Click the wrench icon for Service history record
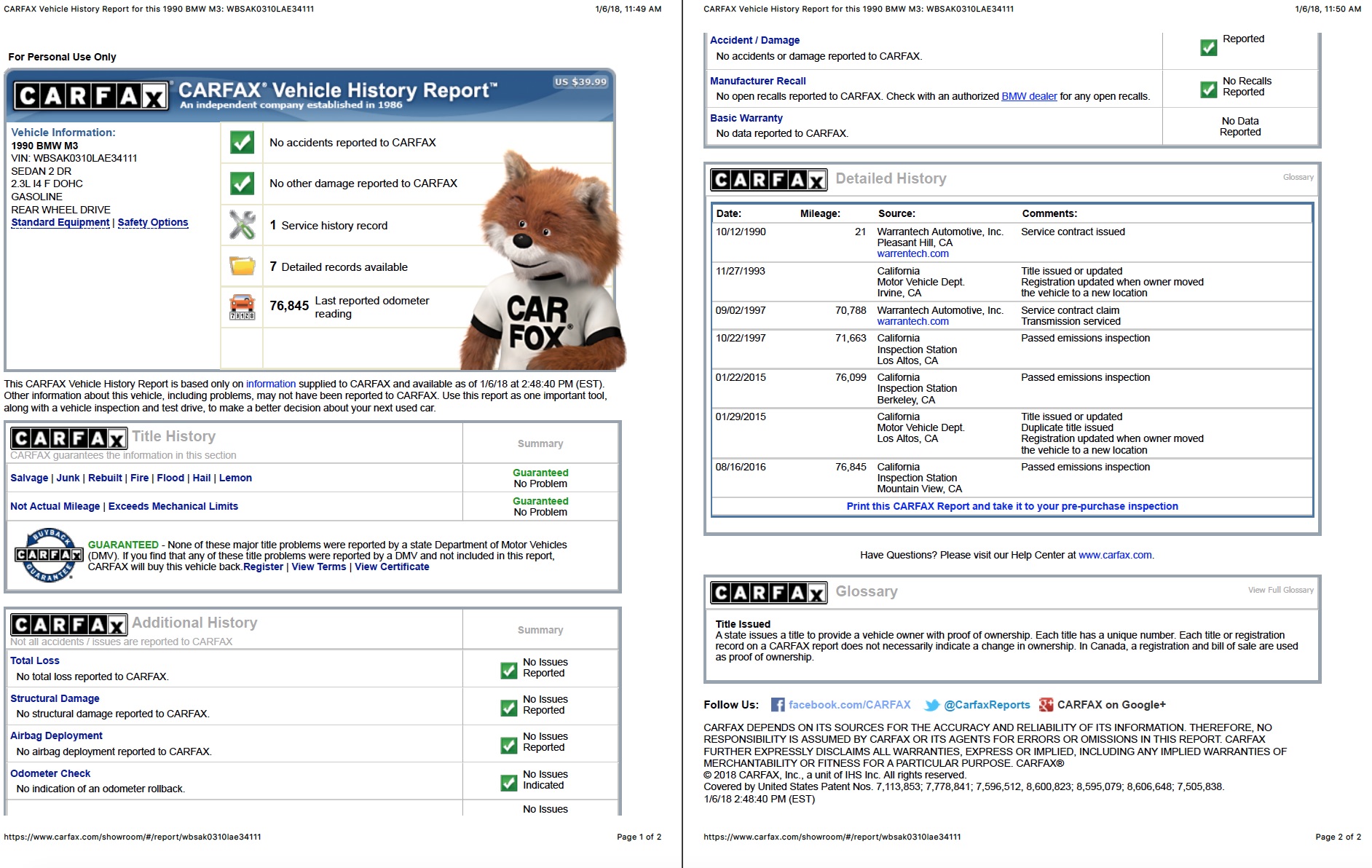 tap(242, 225)
